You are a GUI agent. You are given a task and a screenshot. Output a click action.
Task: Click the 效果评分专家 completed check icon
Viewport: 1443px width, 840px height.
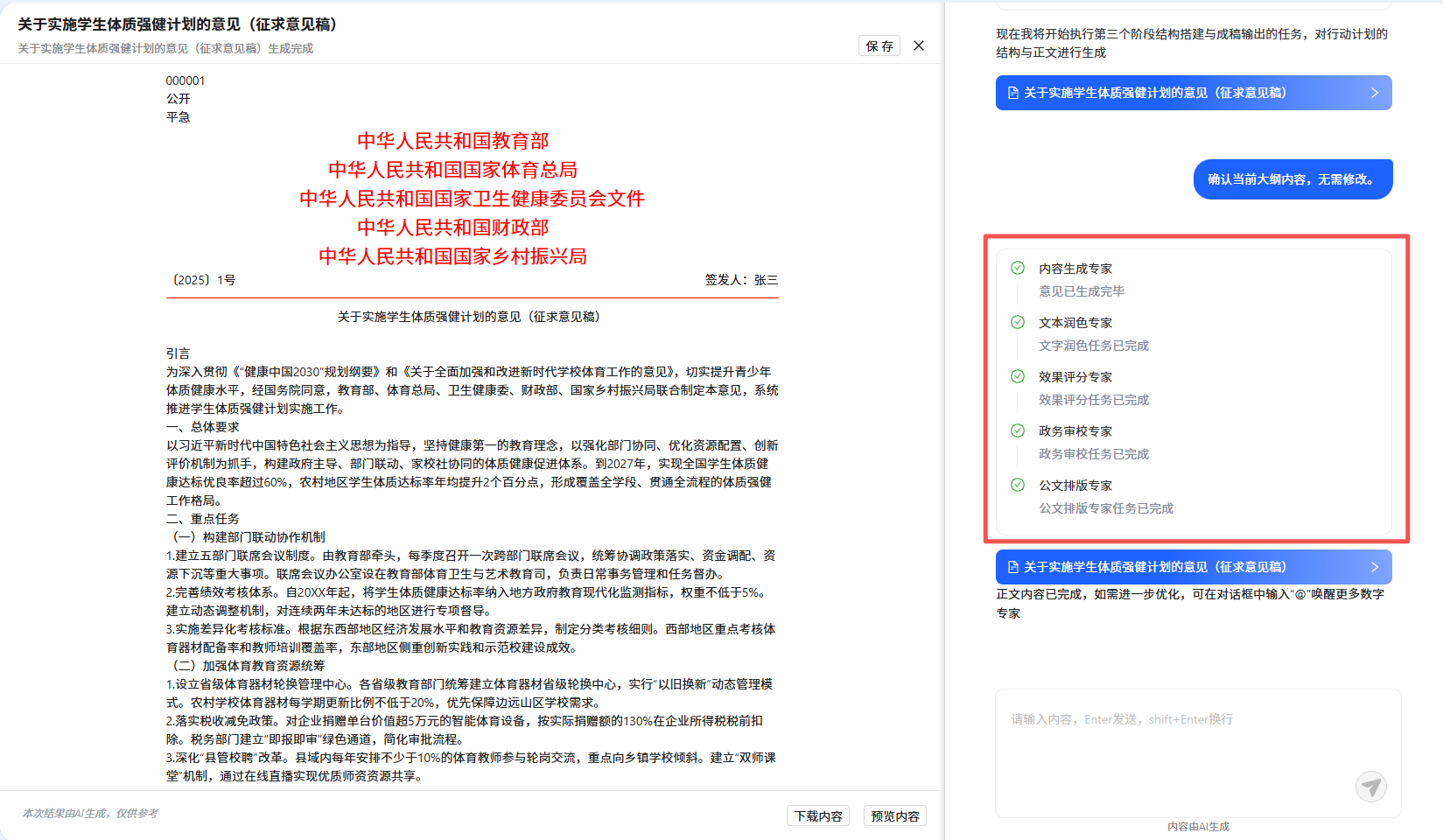click(1018, 376)
